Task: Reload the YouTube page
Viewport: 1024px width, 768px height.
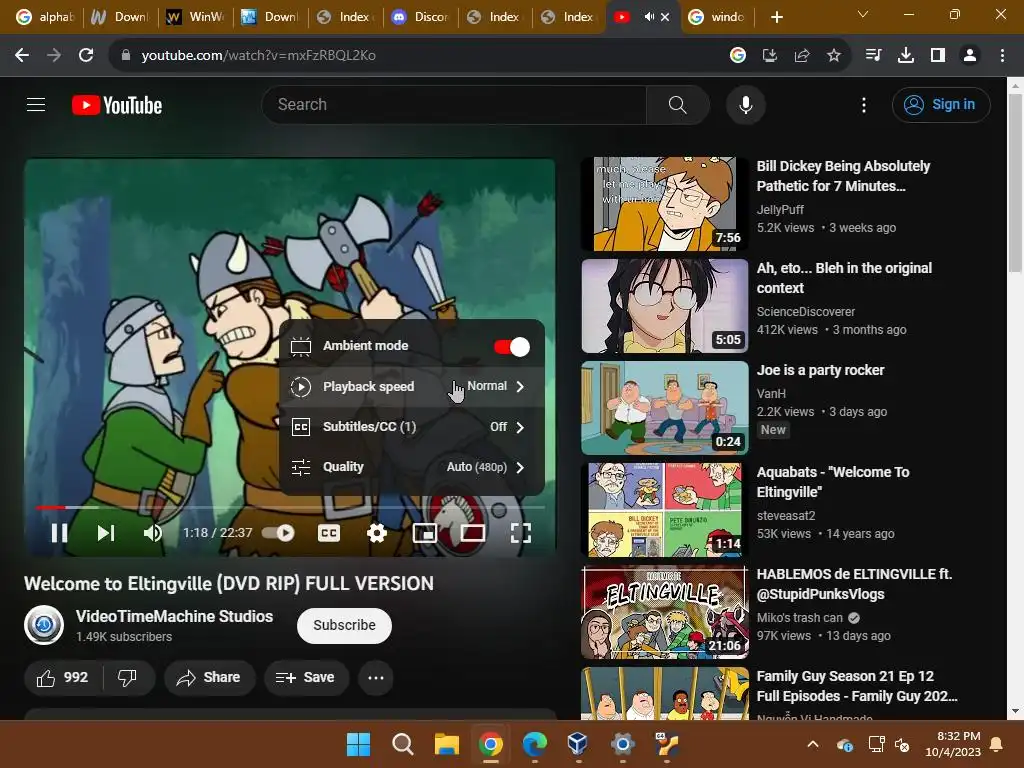Action: (x=86, y=56)
